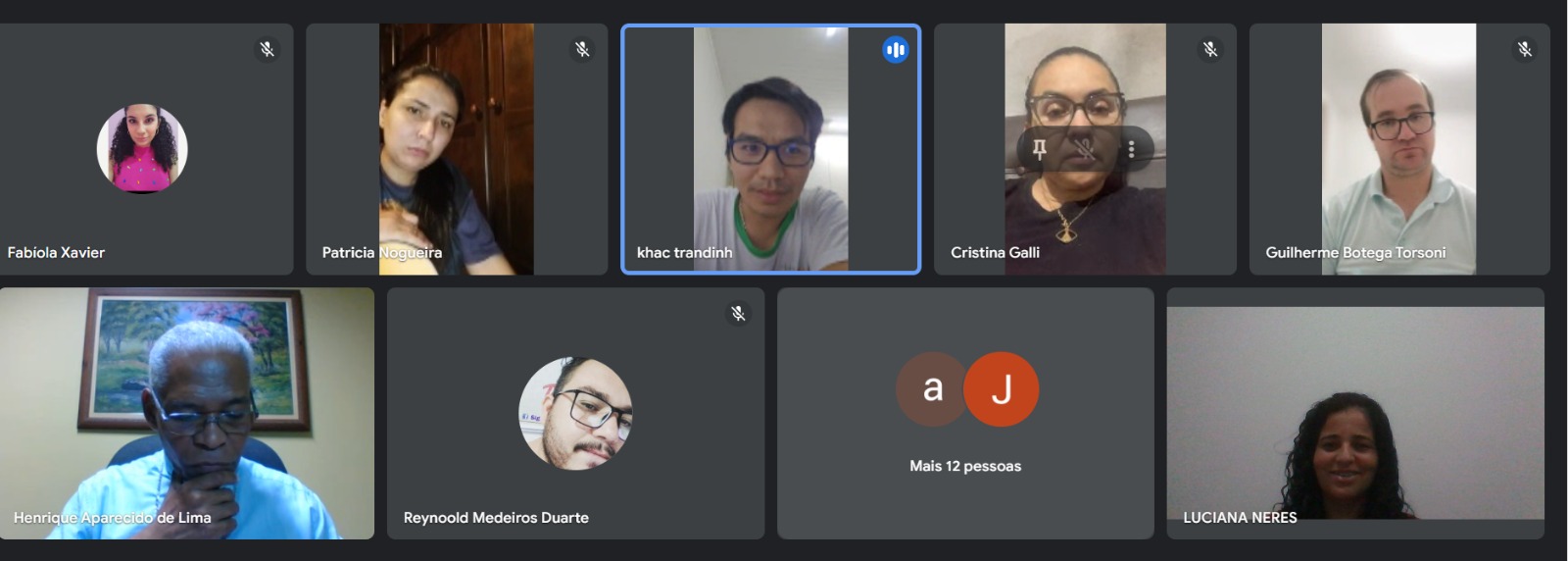The image size is (1568, 561).
Task: Pin Cristina Galli's video tile
Action: click(1040, 149)
